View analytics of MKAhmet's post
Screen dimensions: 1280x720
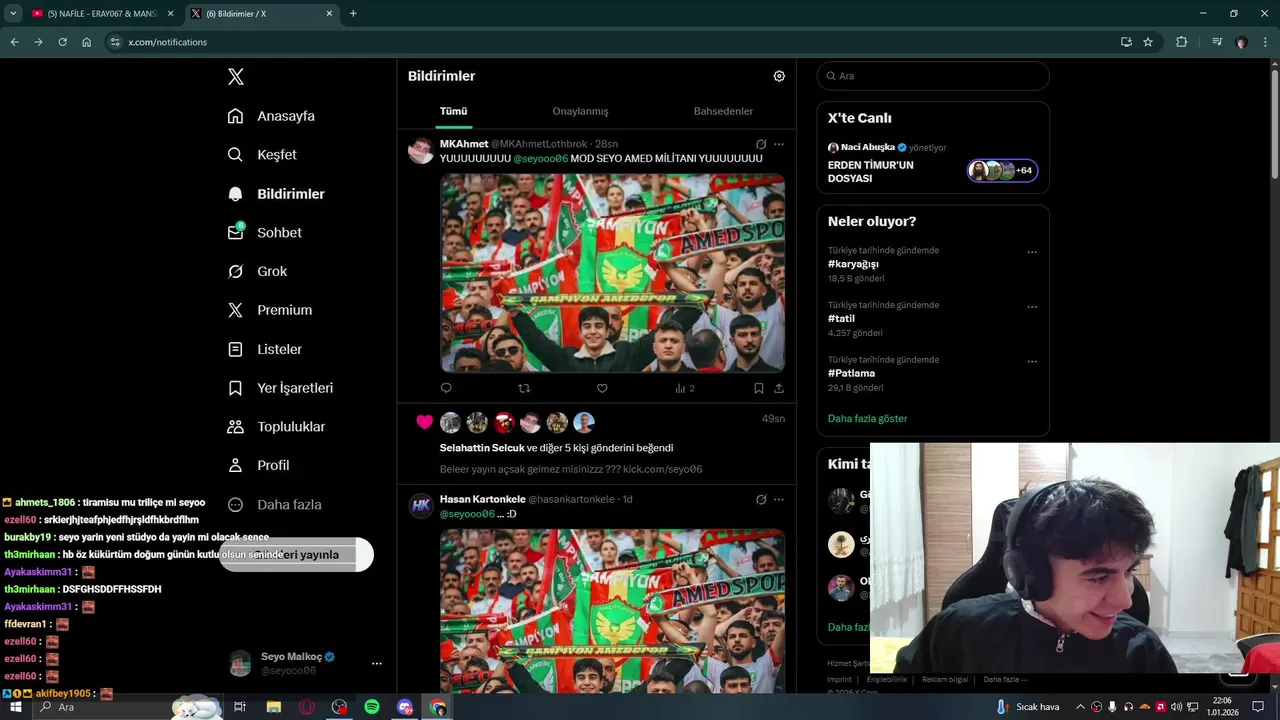click(684, 388)
